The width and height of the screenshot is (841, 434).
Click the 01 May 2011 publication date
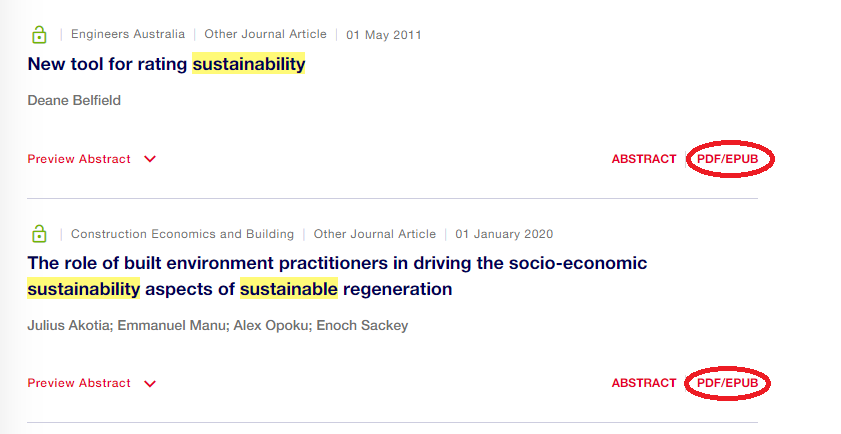384,35
